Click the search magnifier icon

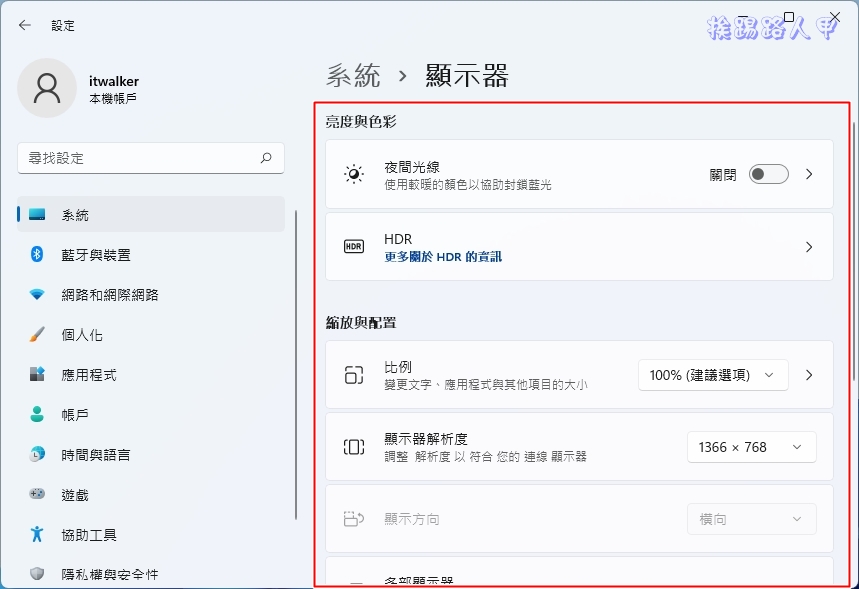click(266, 158)
